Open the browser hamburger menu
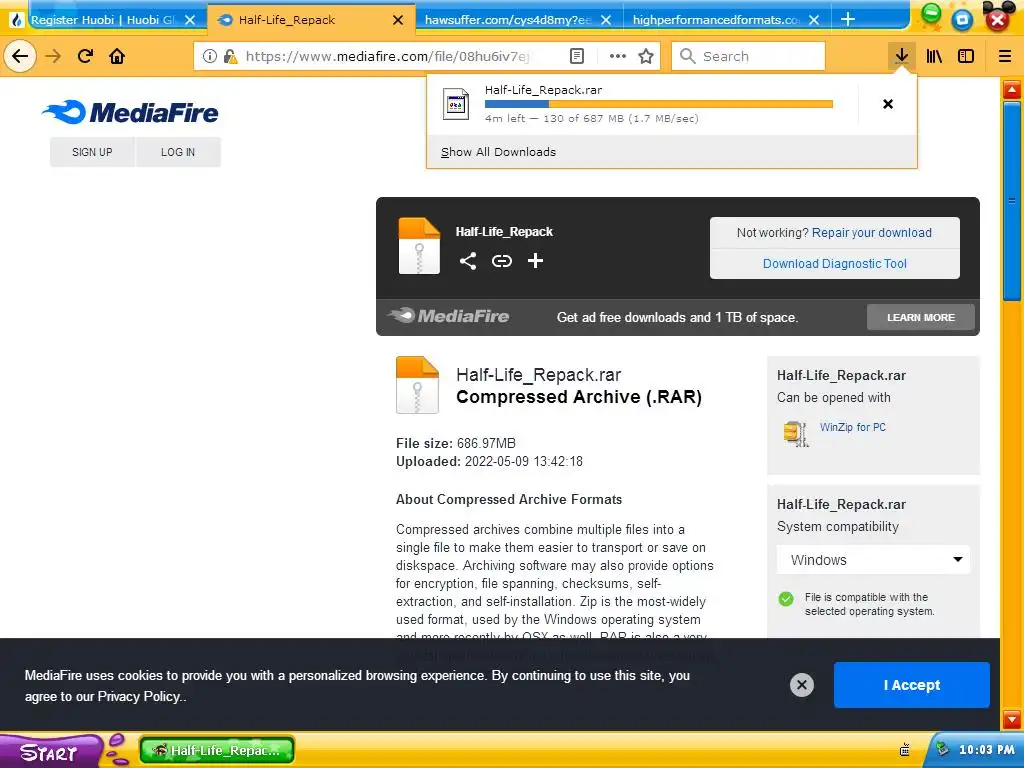This screenshot has height=768, width=1024. click(1005, 56)
